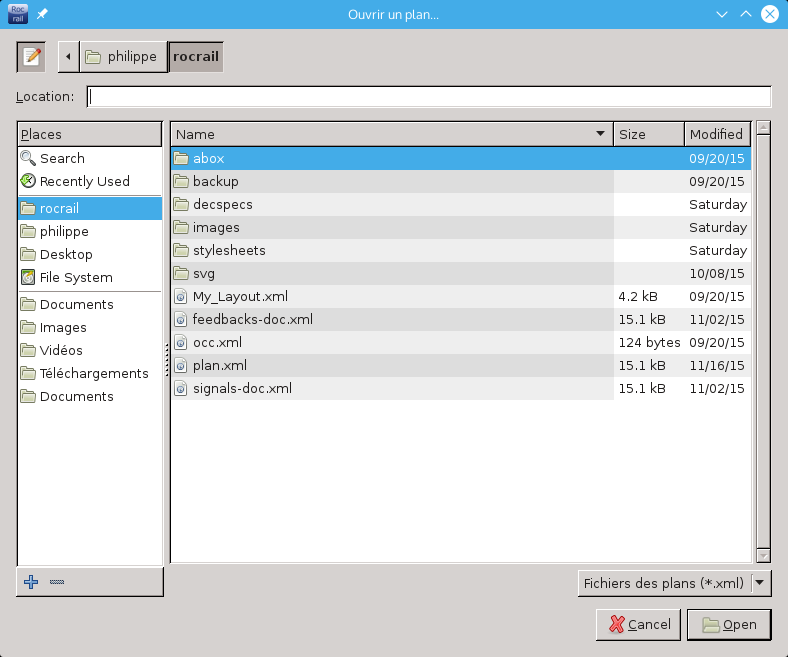
Task: Select the Téléchargements bookmark
Action: [93, 373]
